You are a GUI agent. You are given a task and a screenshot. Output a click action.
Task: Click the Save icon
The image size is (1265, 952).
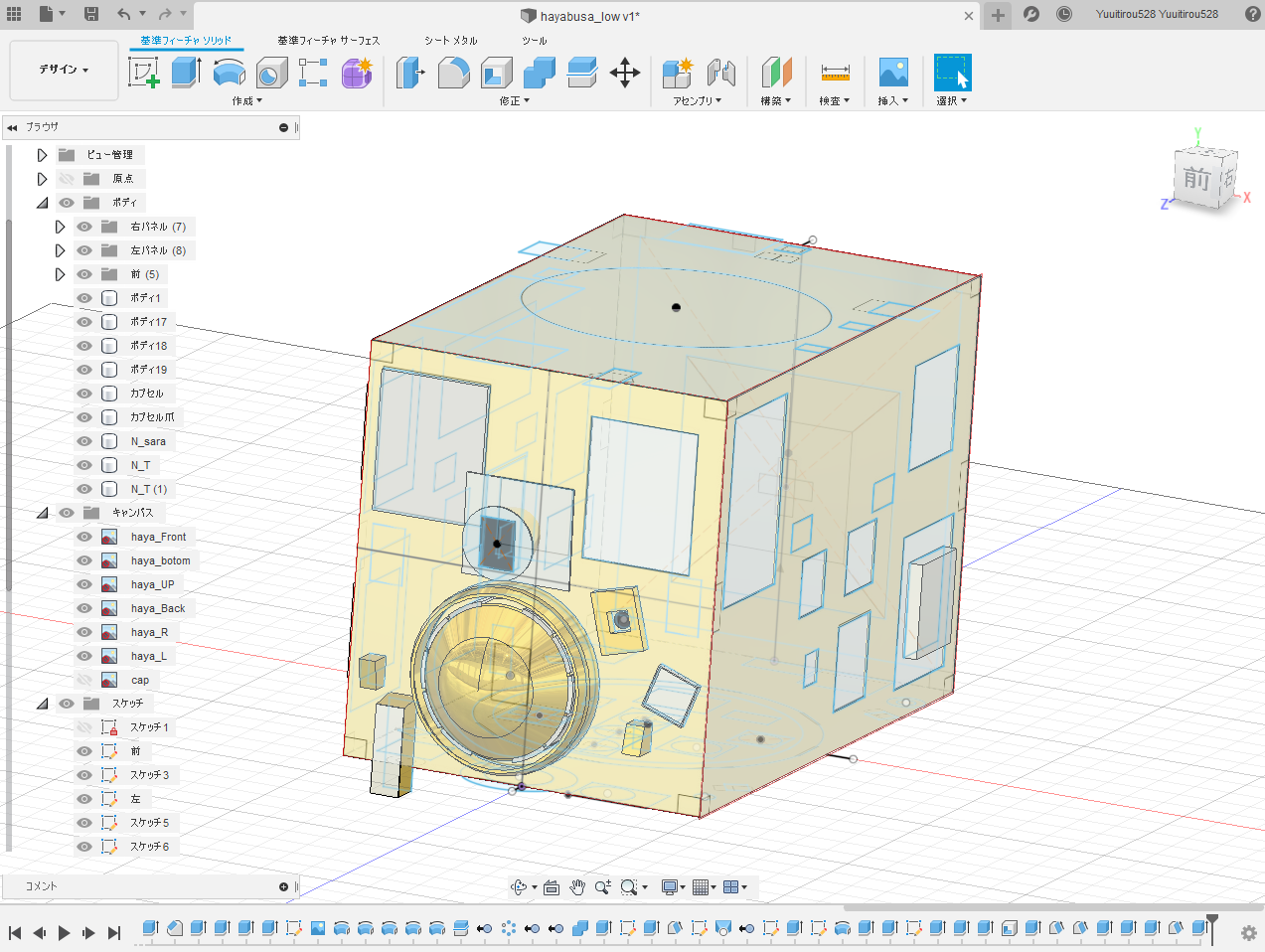click(x=91, y=14)
